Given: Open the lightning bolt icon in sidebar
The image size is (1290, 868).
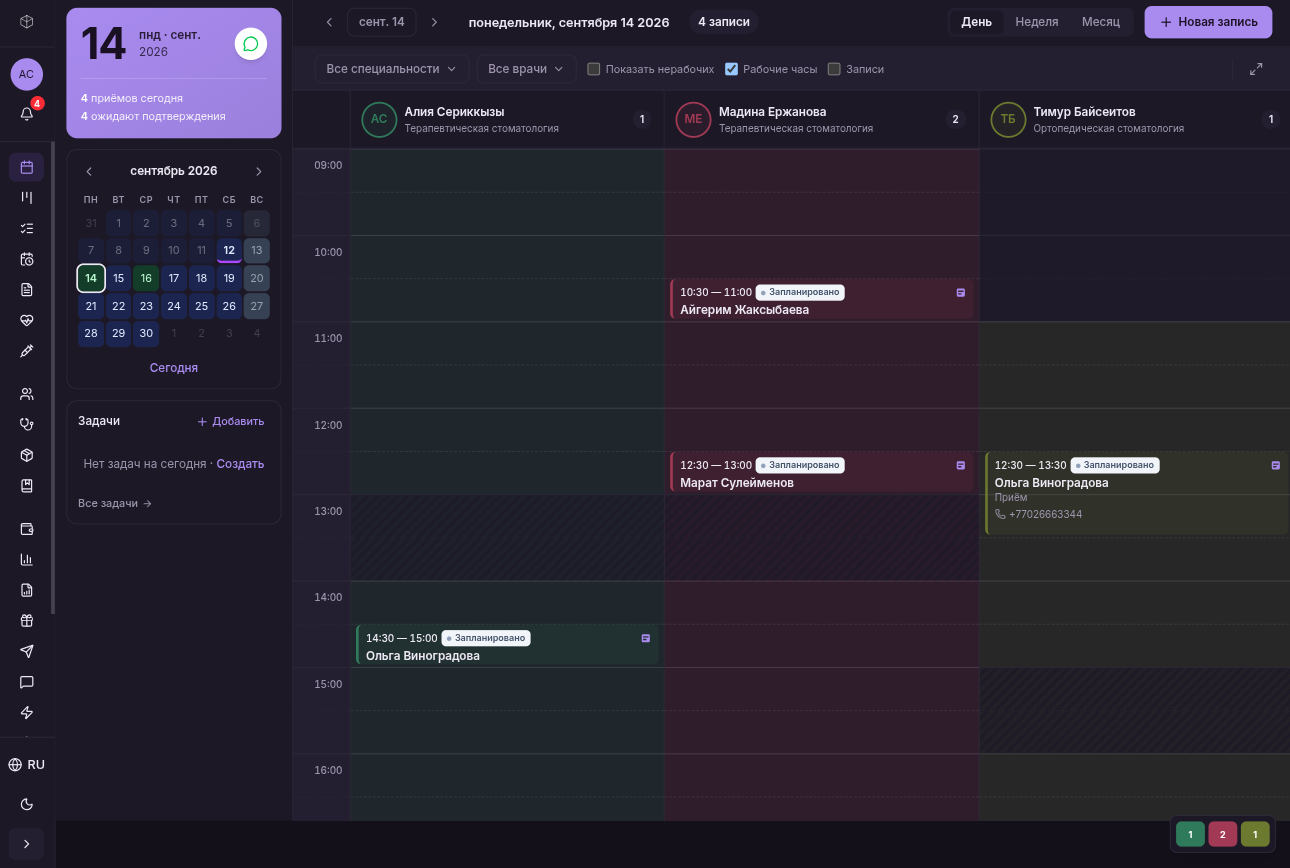Looking at the screenshot, I should pyautogui.click(x=27, y=713).
